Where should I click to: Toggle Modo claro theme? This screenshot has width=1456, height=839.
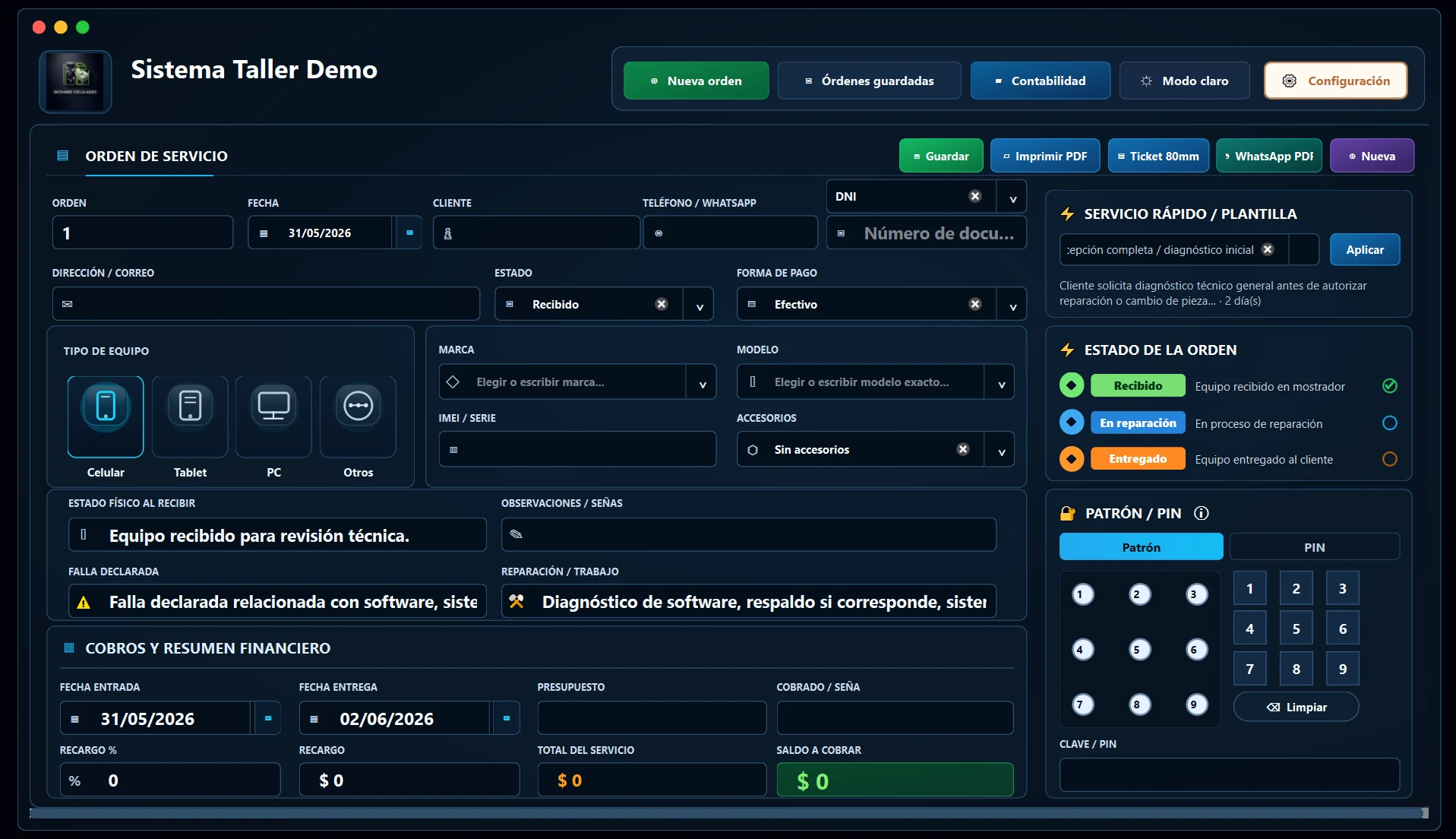[x=1184, y=81]
